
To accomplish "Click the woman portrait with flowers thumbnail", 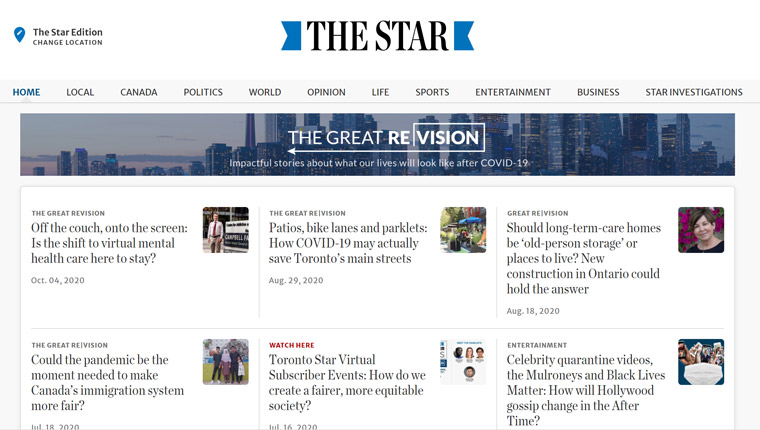I will click(701, 230).
